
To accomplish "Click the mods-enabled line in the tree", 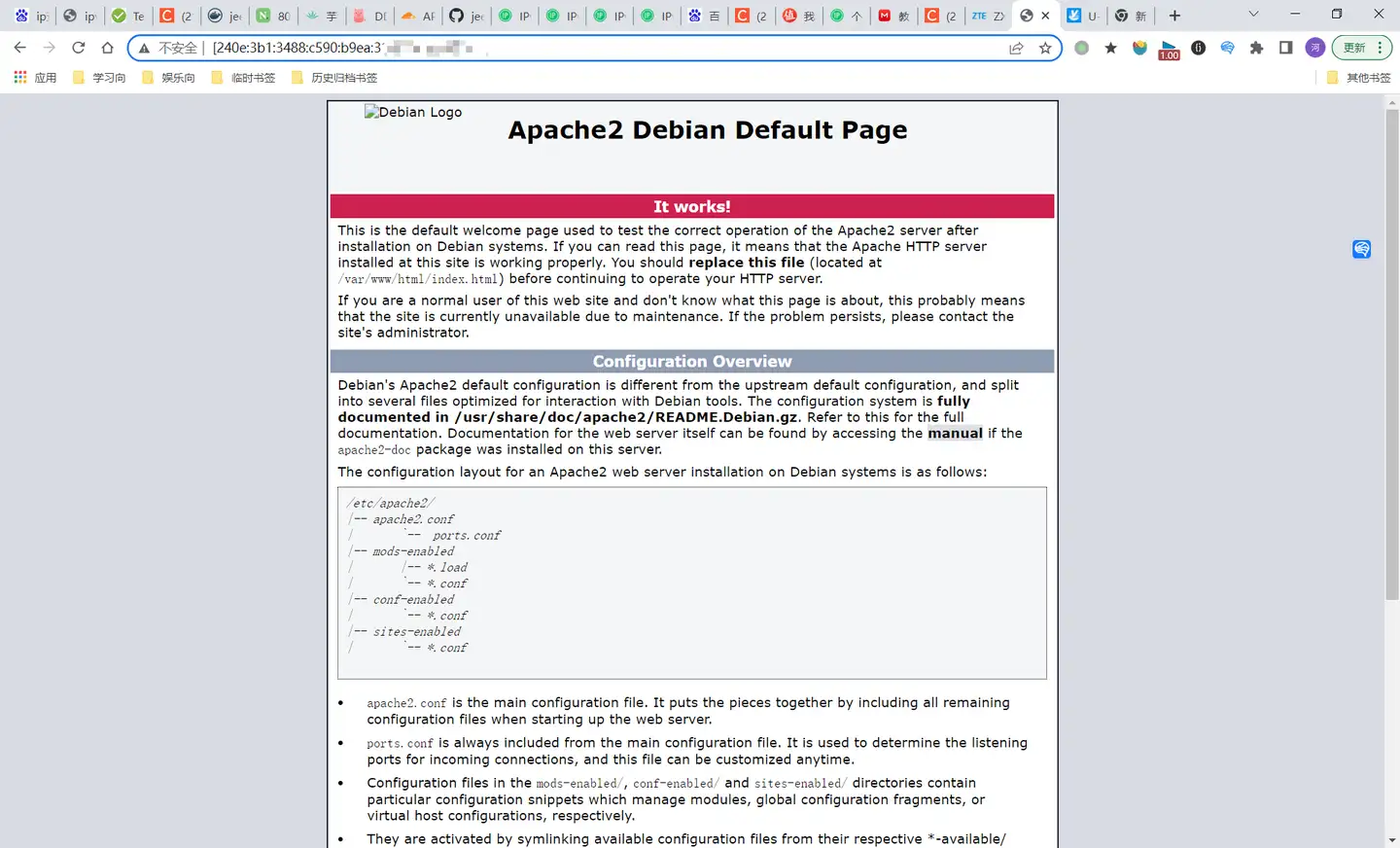I will (x=413, y=551).
